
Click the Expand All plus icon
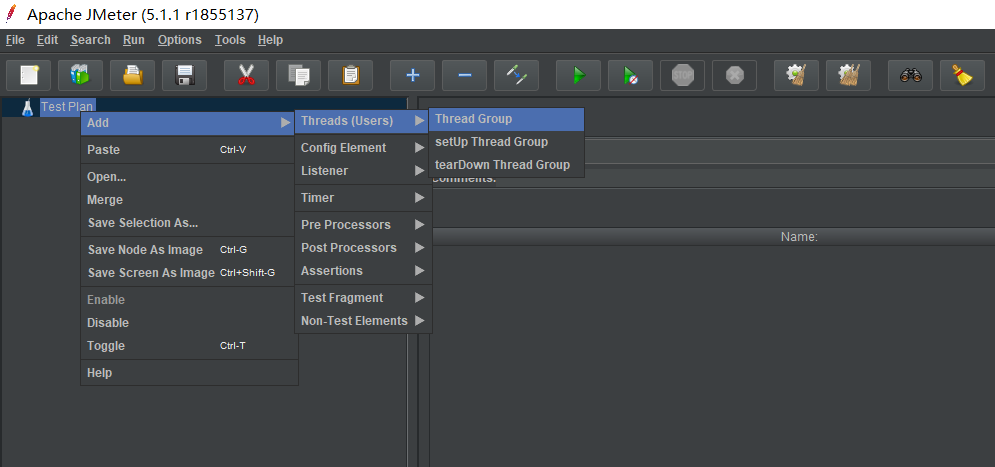(x=412, y=76)
